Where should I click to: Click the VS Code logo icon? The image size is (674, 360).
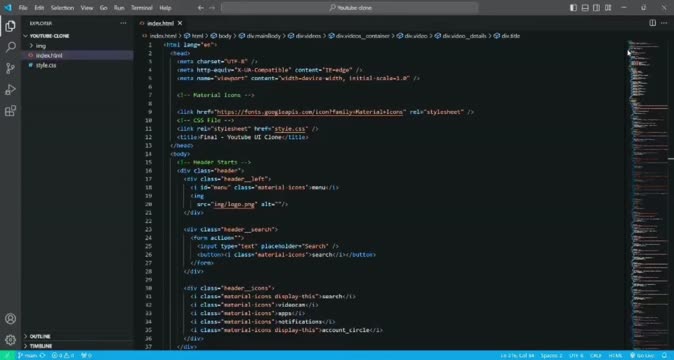tap(8, 8)
